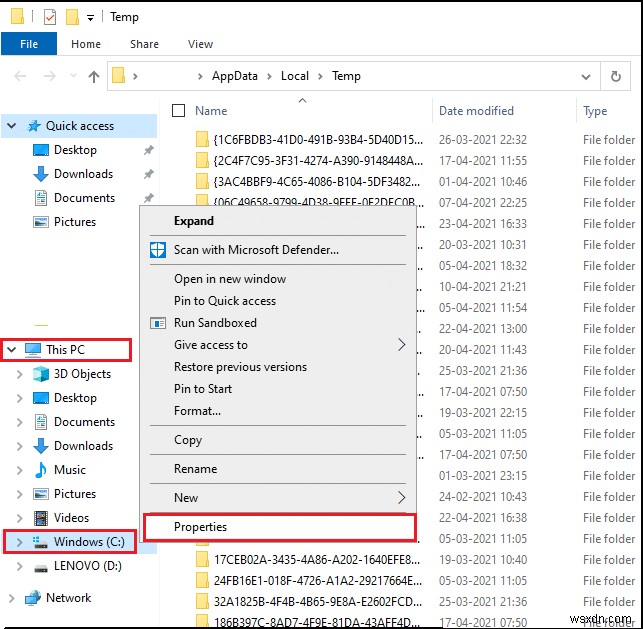The image size is (643, 629).
Task: Select folder {1C6FBDB3-41D0-491B-93B4-5D40D15...
Action: pyautogui.click(x=318, y=140)
